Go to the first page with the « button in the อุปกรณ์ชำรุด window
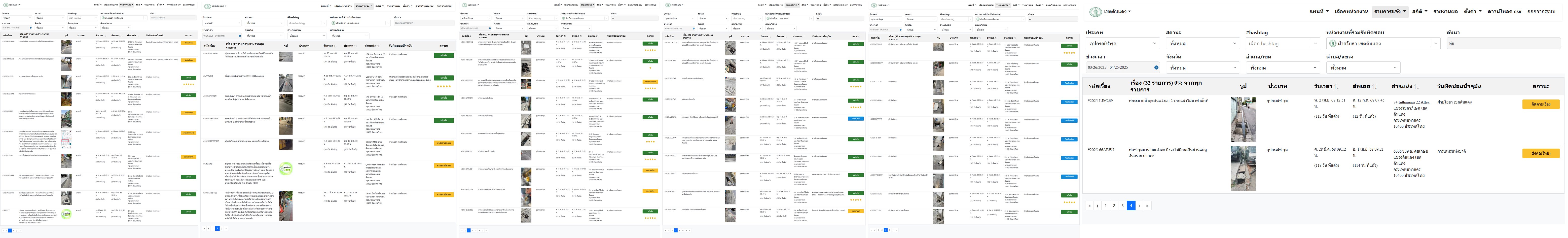The height and width of the screenshot is (238, 1568). (x=1089, y=206)
